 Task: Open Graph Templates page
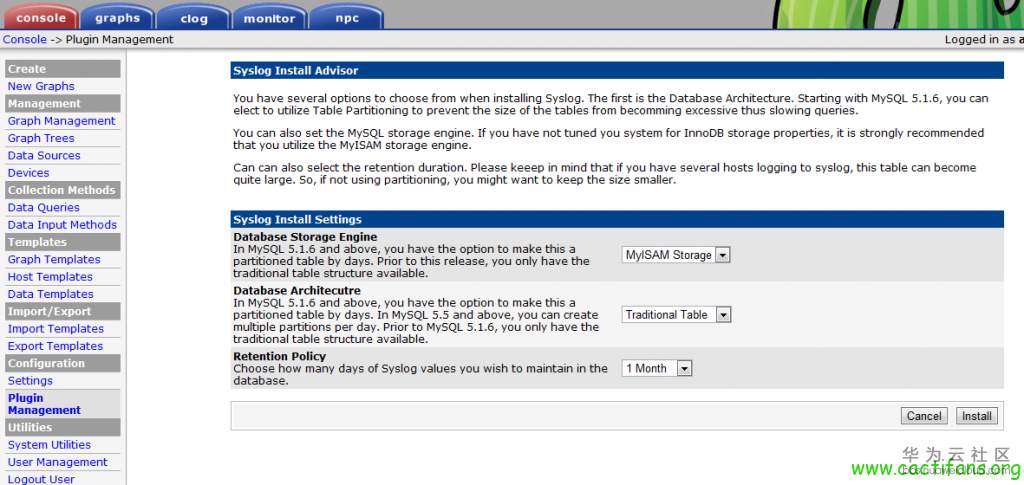[x=54, y=259]
